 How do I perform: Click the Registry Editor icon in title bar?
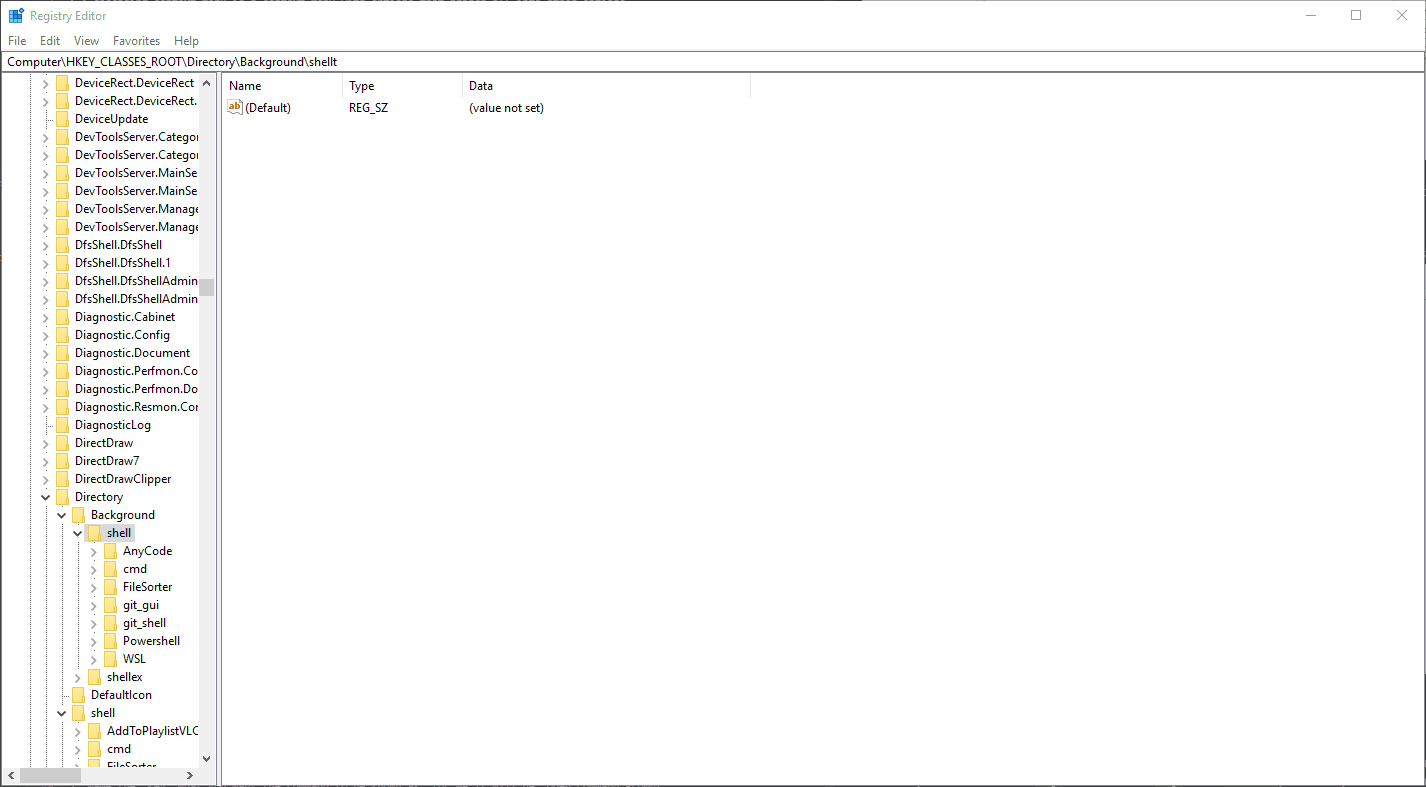point(15,15)
